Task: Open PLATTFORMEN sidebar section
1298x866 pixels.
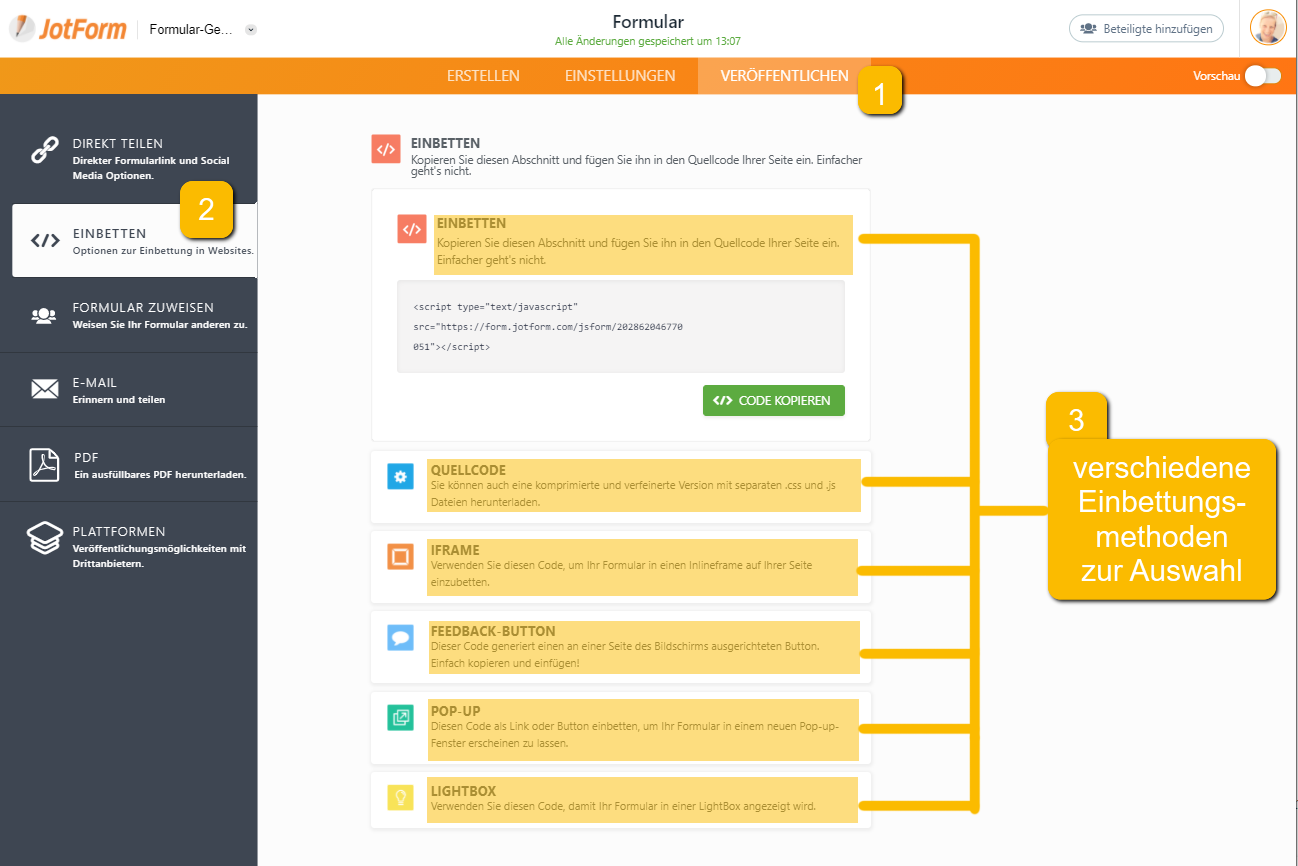Action: (x=128, y=546)
